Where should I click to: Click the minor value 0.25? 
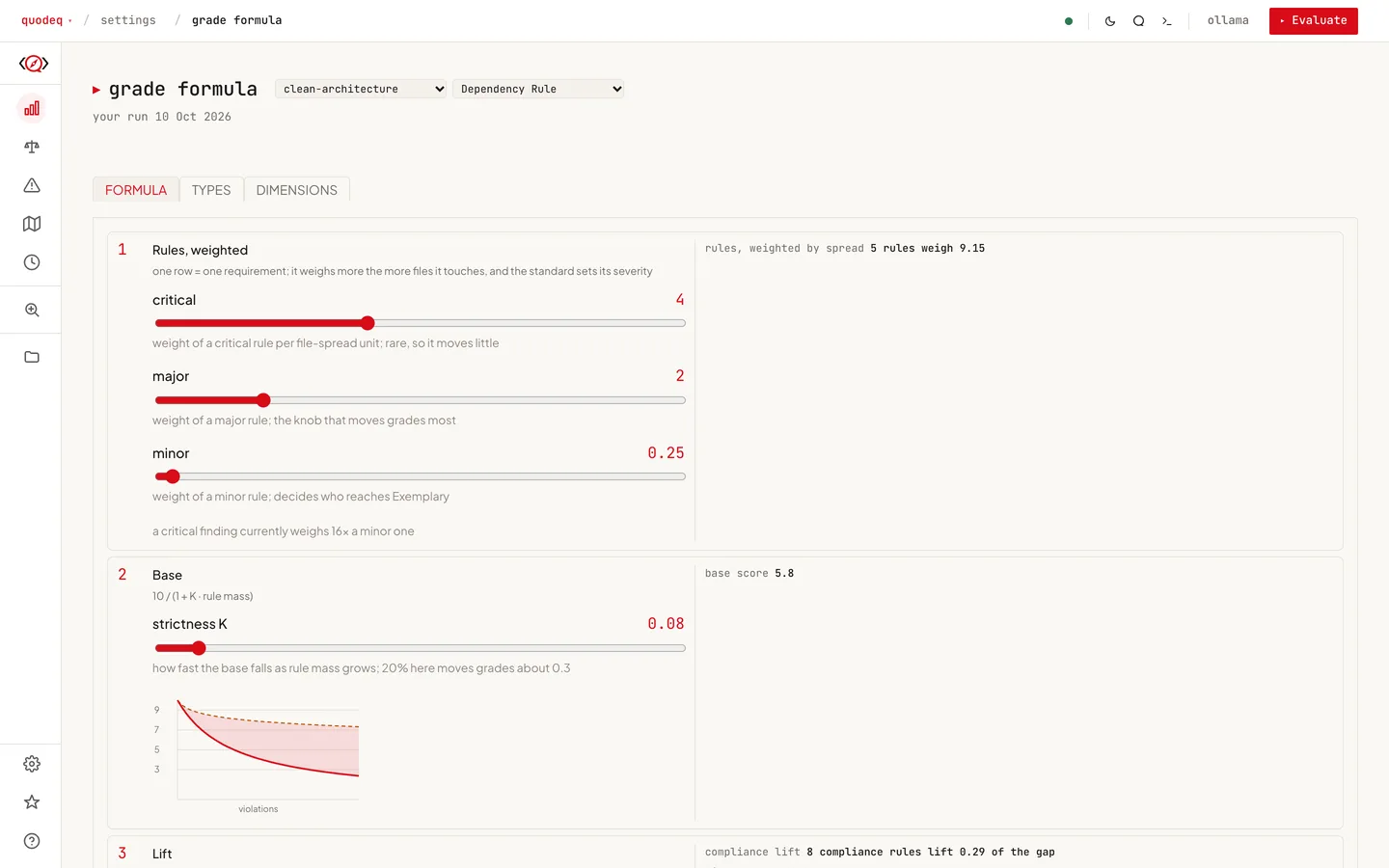pos(666,453)
